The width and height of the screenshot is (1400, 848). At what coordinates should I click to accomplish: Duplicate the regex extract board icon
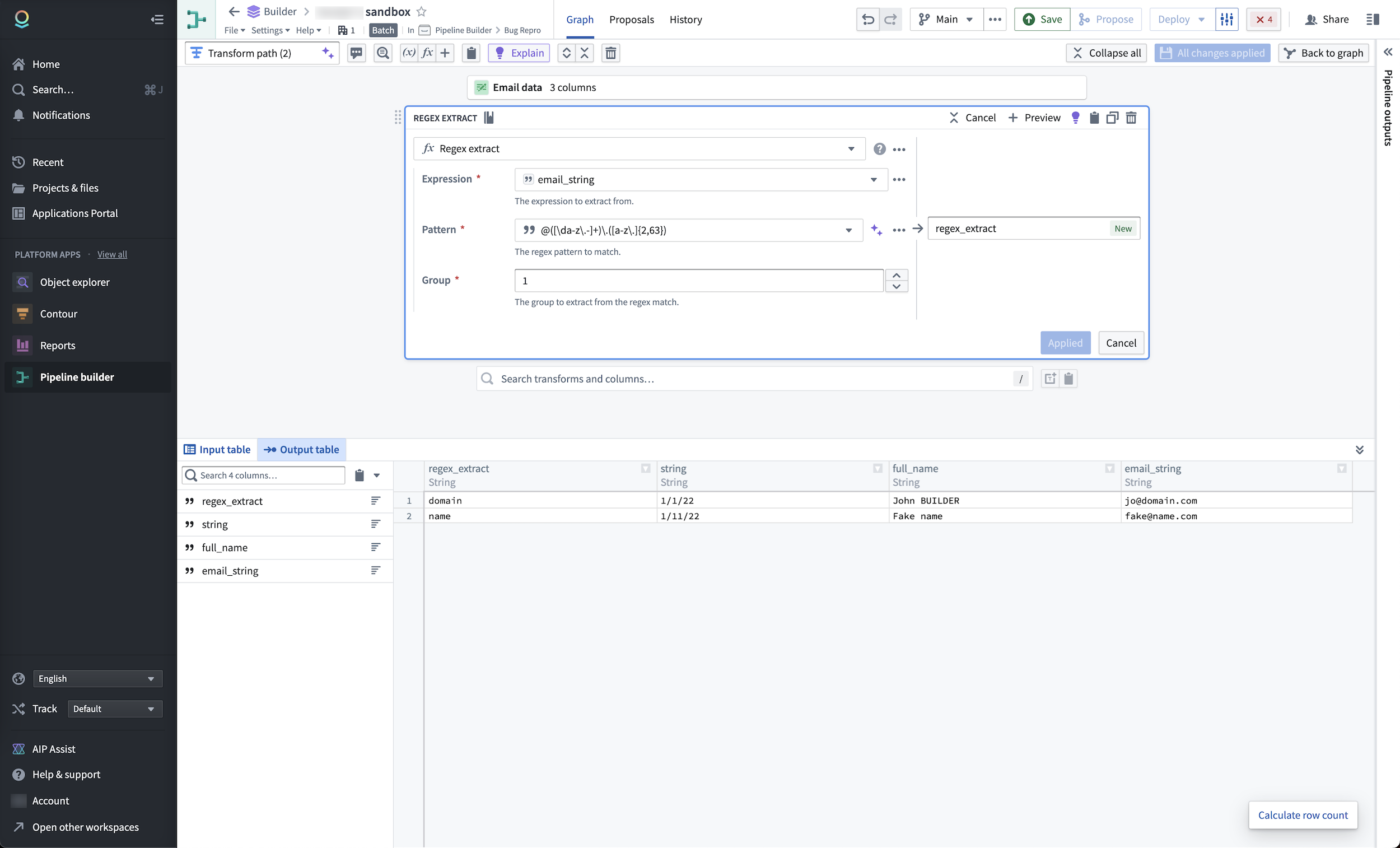coord(1113,118)
